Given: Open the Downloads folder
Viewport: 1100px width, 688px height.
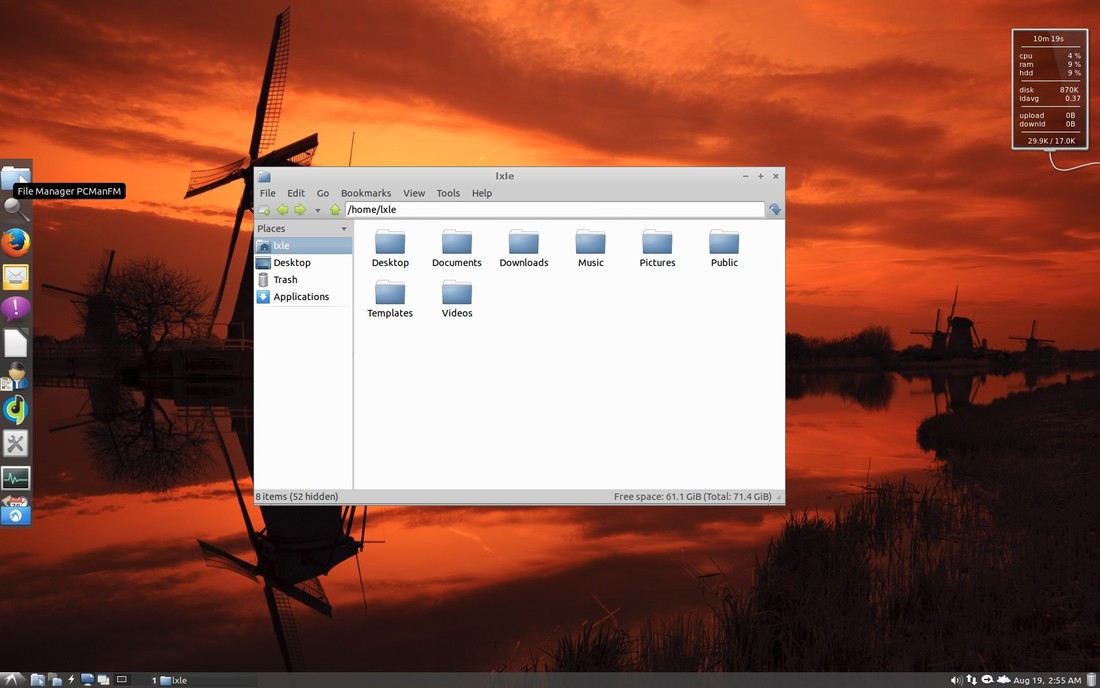Looking at the screenshot, I should pyautogui.click(x=523, y=248).
